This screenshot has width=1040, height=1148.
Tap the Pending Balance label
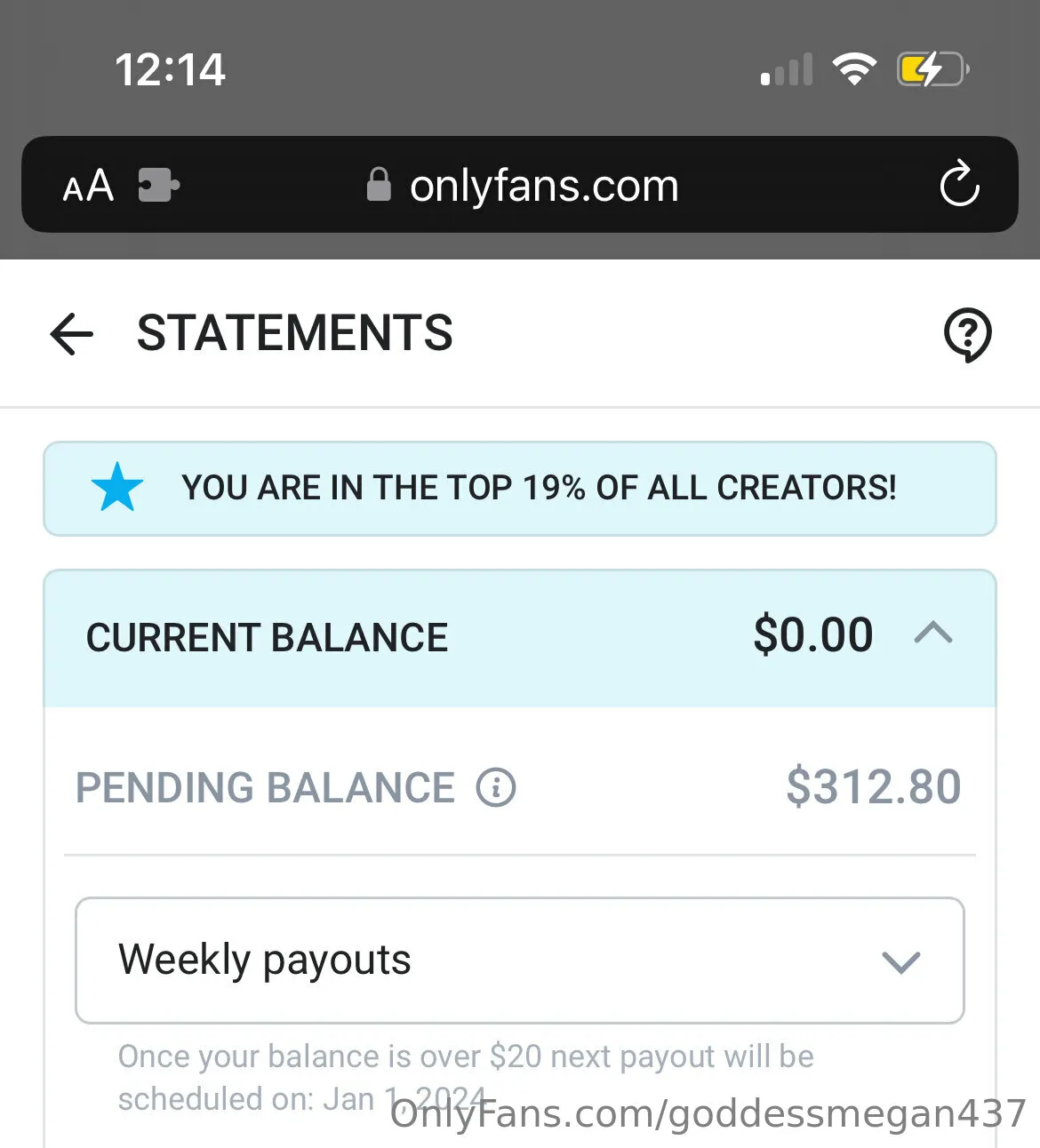click(265, 788)
